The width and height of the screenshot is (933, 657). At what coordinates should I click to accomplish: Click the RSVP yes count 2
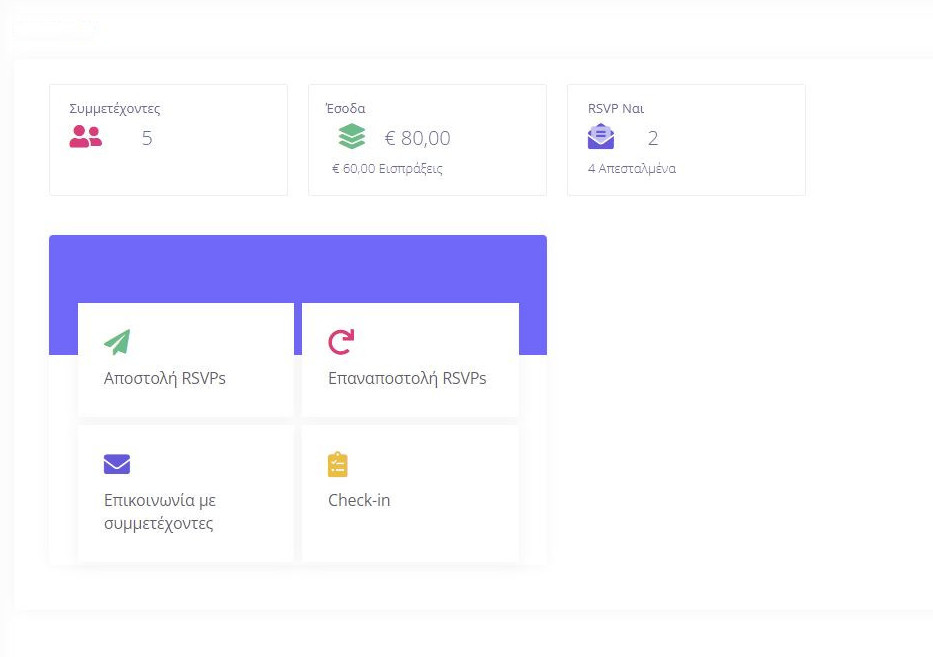[x=653, y=138]
